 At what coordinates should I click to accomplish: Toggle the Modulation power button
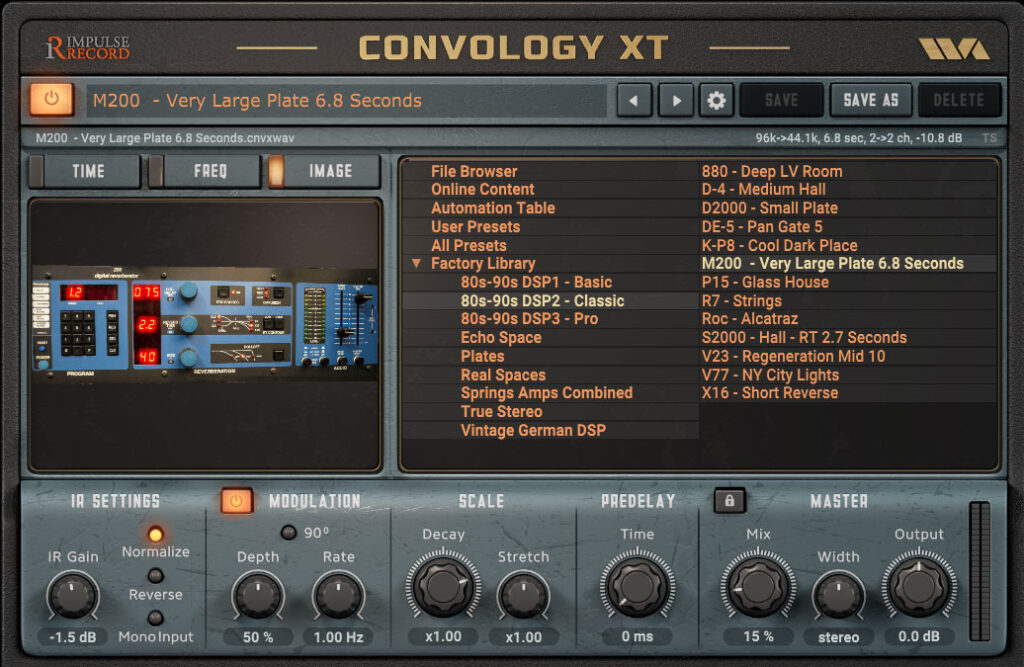236,501
